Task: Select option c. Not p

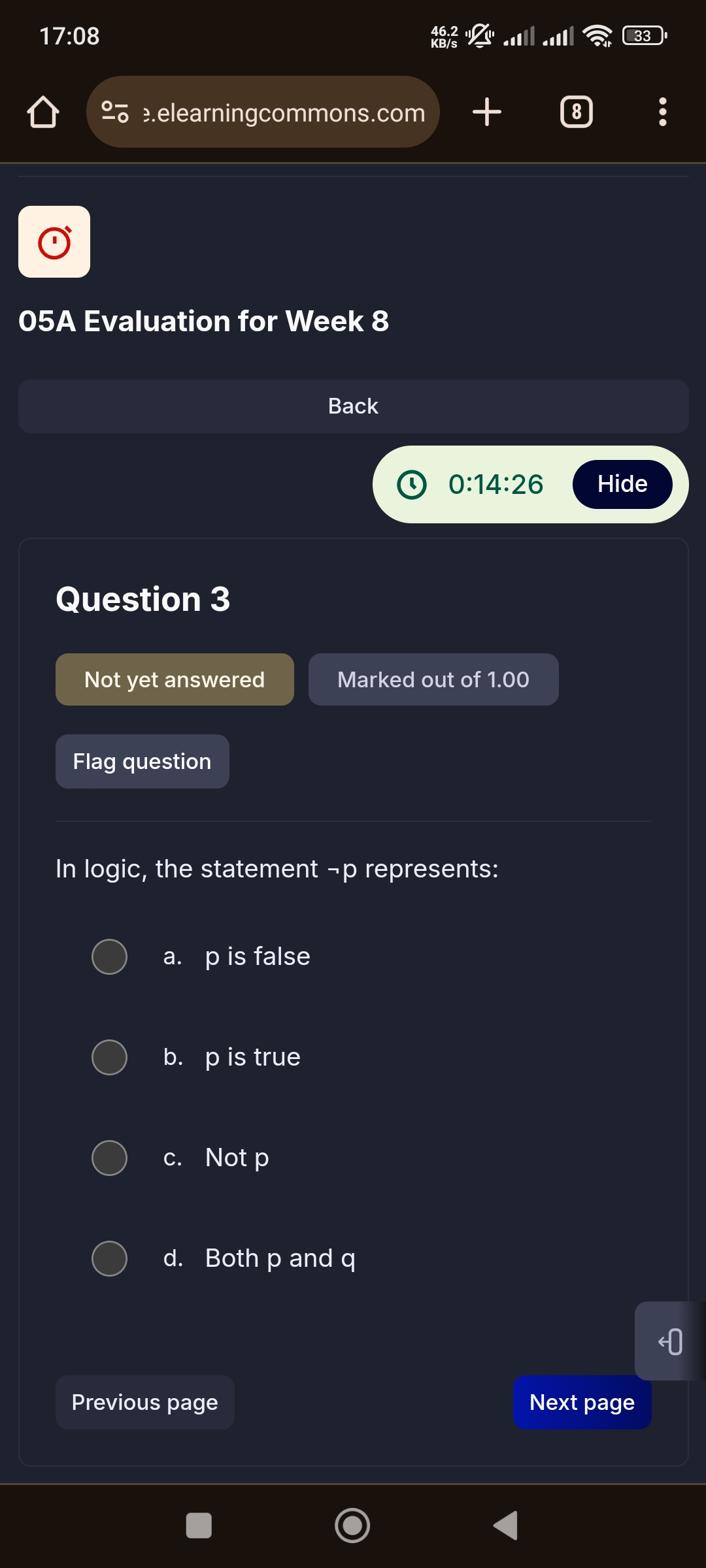Action: tap(109, 1158)
